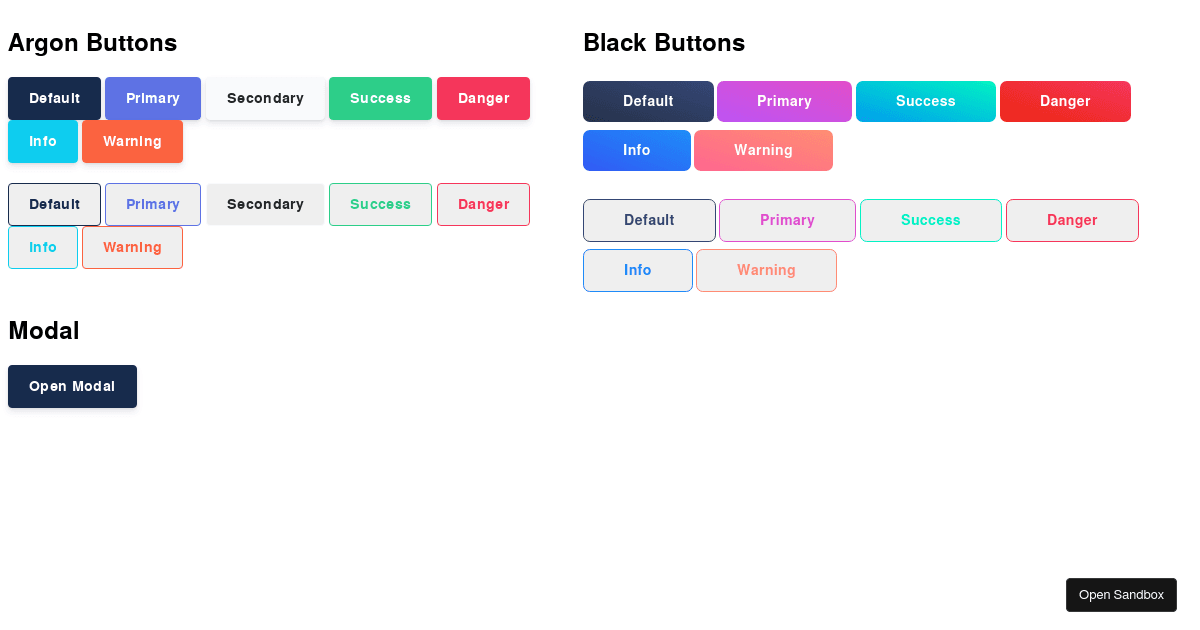Open the sandbox via Open Sandbox button
This screenshot has height=630, width=1200.
1121,594
